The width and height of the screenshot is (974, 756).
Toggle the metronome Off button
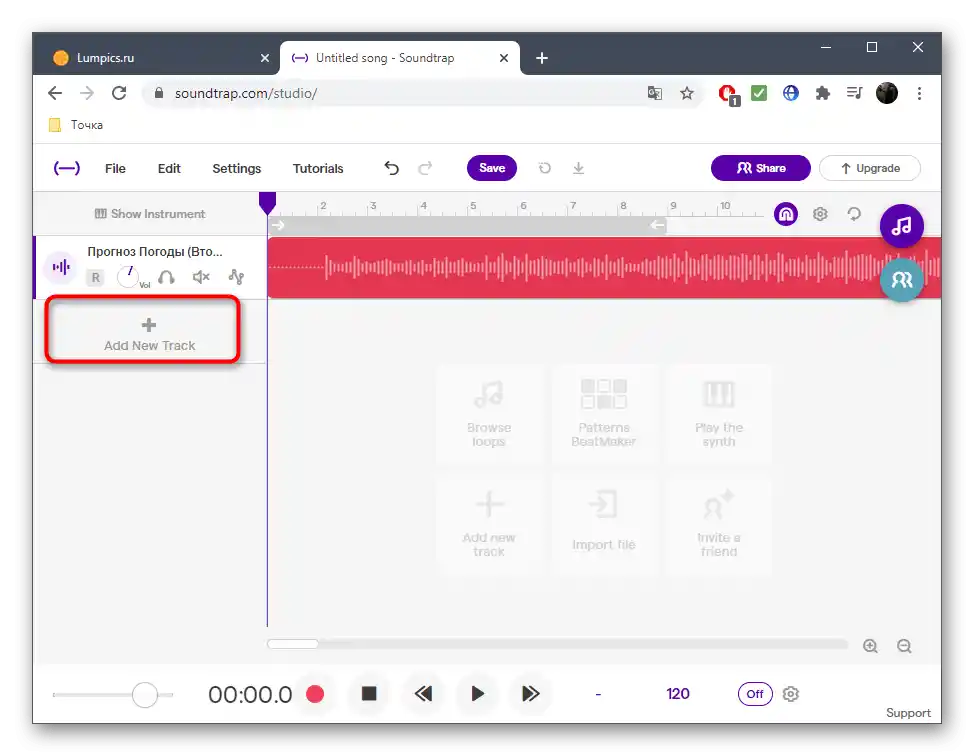[x=755, y=694]
